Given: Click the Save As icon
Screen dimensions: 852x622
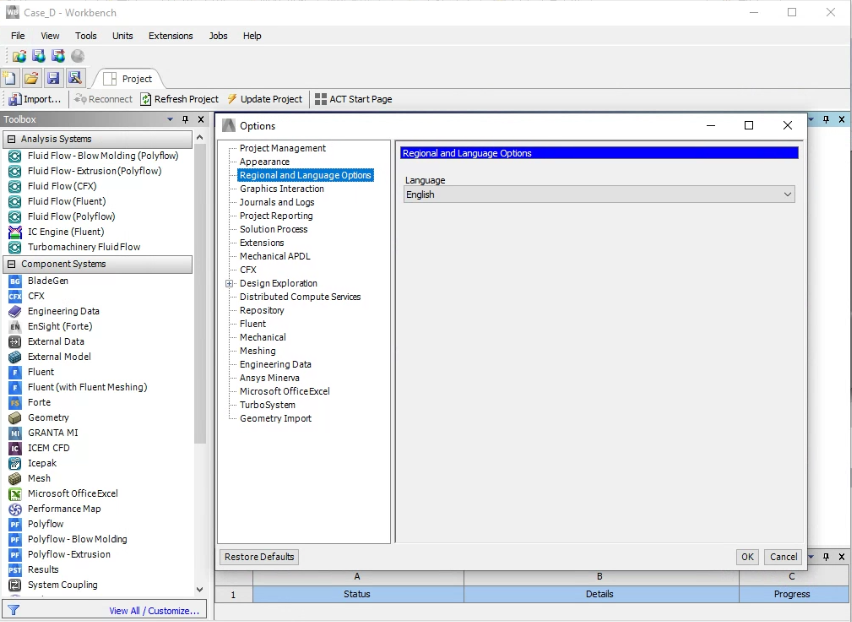Looking at the screenshot, I should [74, 78].
